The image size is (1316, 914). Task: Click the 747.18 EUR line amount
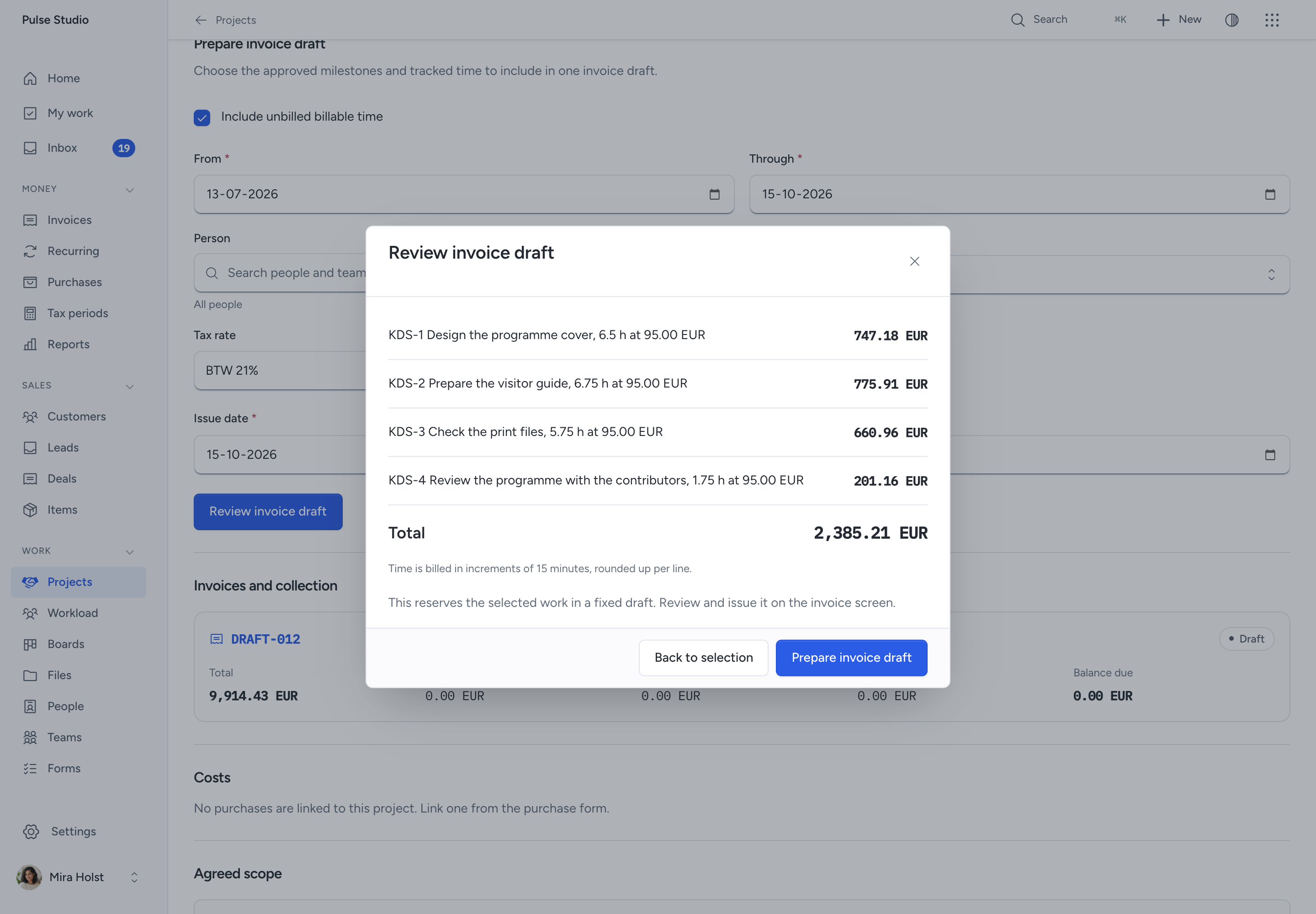click(891, 335)
